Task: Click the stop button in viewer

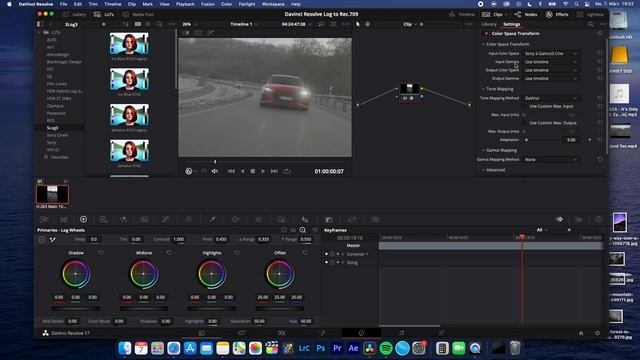Action: [253, 171]
